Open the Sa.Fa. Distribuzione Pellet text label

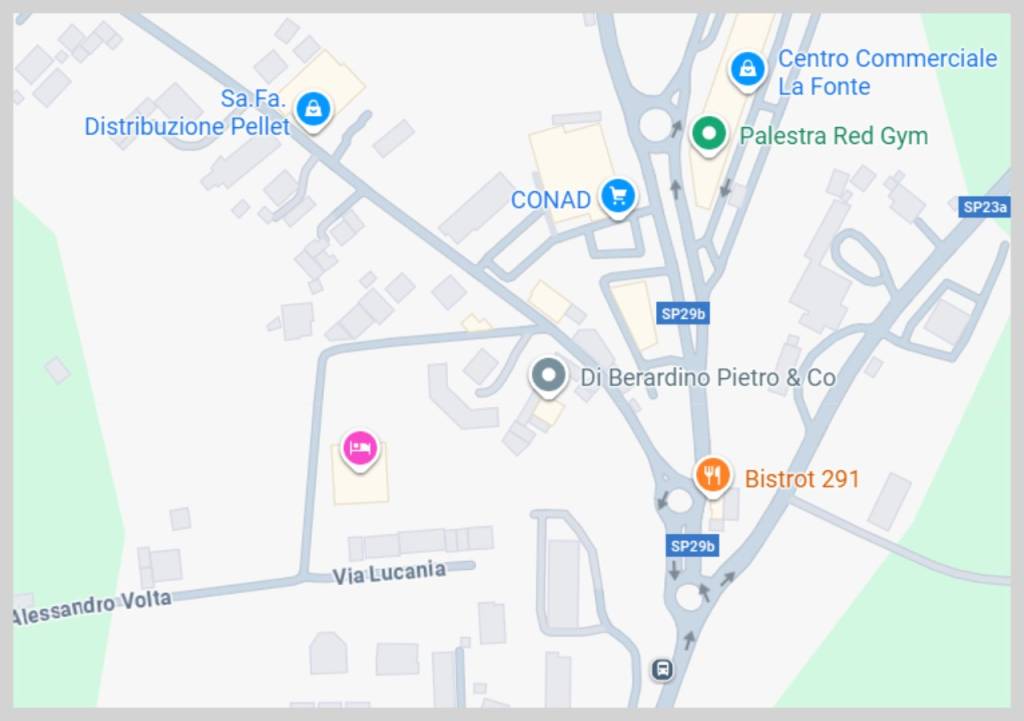pos(187,112)
